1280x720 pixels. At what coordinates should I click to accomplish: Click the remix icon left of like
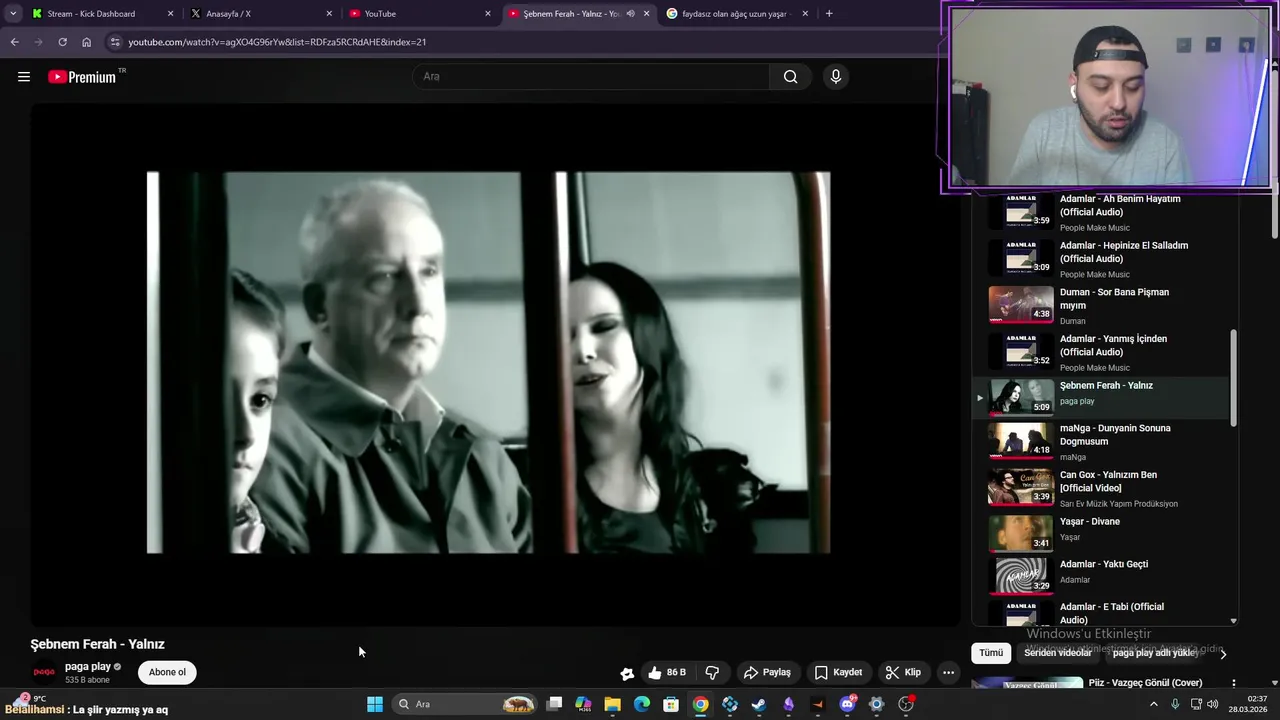(627, 673)
